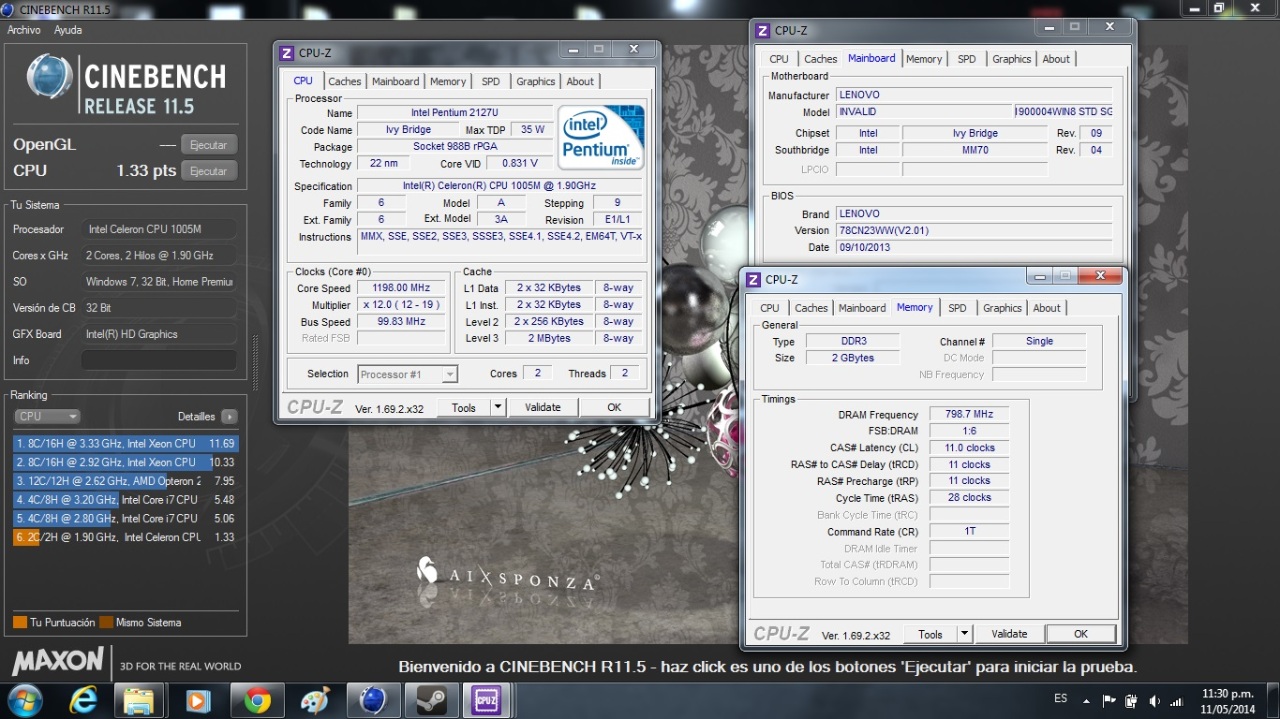The width and height of the screenshot is (1280, 719).
Task: Open Steam from the taskbar
Action: pyautogui.click(x=432, y=700)
